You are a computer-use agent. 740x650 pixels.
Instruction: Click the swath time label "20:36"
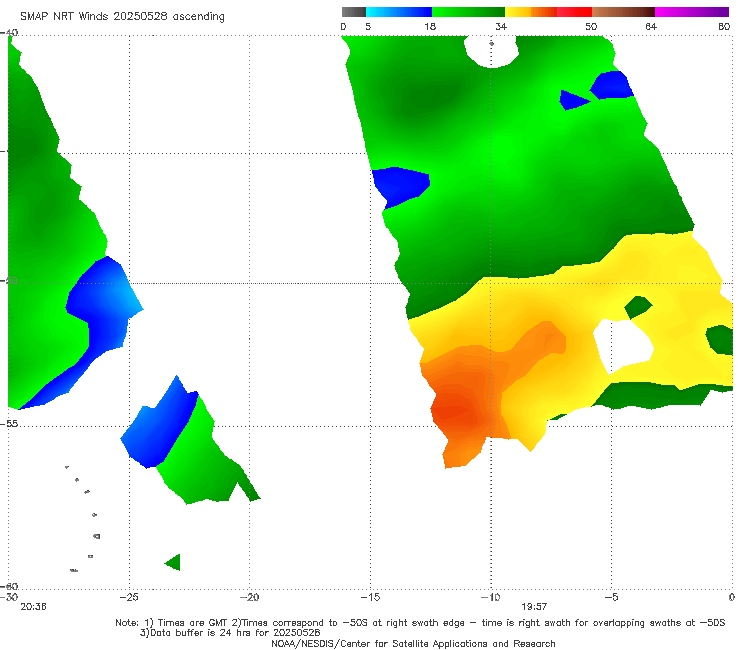point(33,607)
